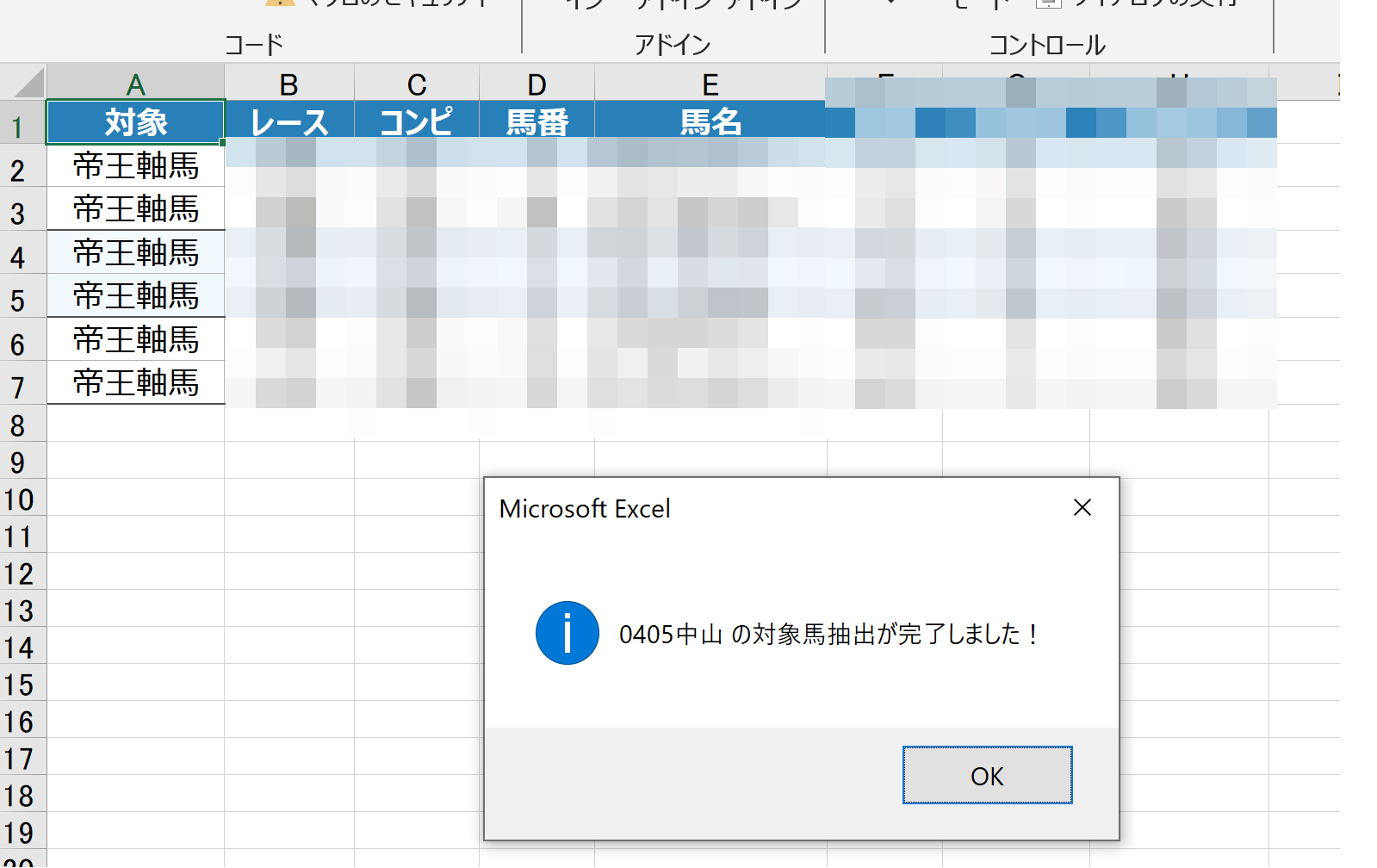
Task: Click the 帝王軸馬 cell in row 7
Action: (x=135, y=382)
